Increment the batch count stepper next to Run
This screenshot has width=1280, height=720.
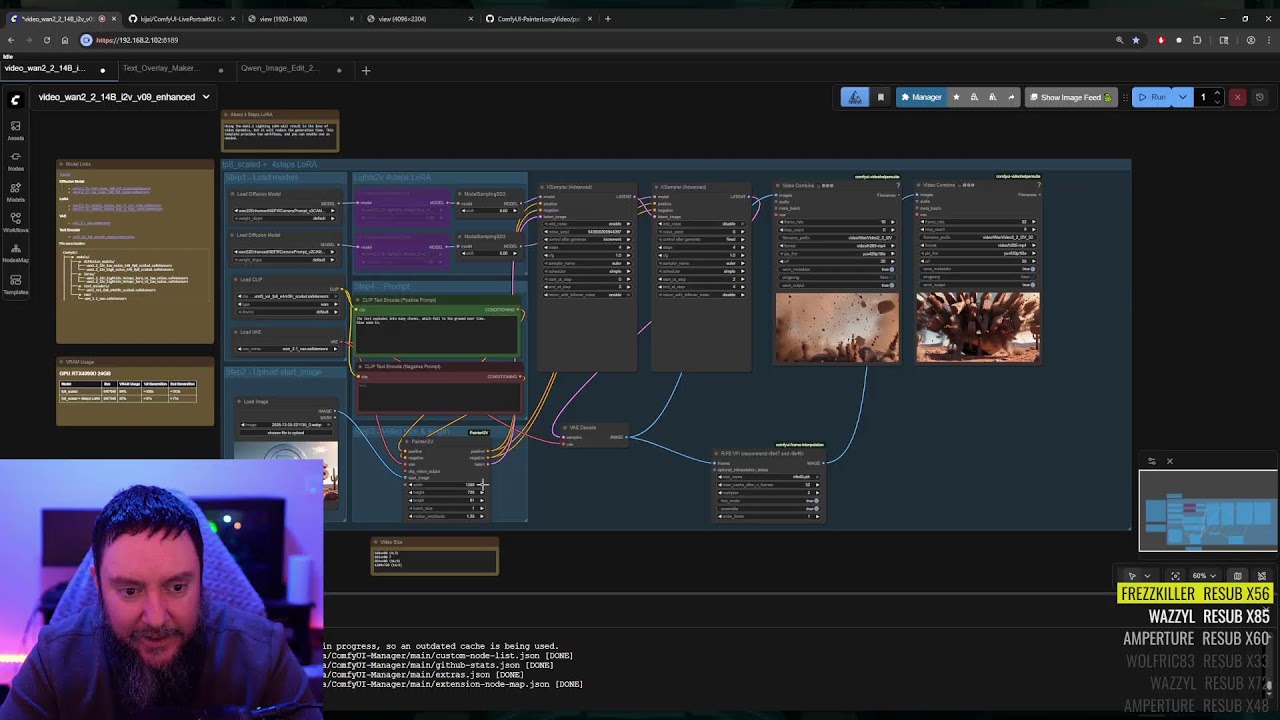[1218, 92]
